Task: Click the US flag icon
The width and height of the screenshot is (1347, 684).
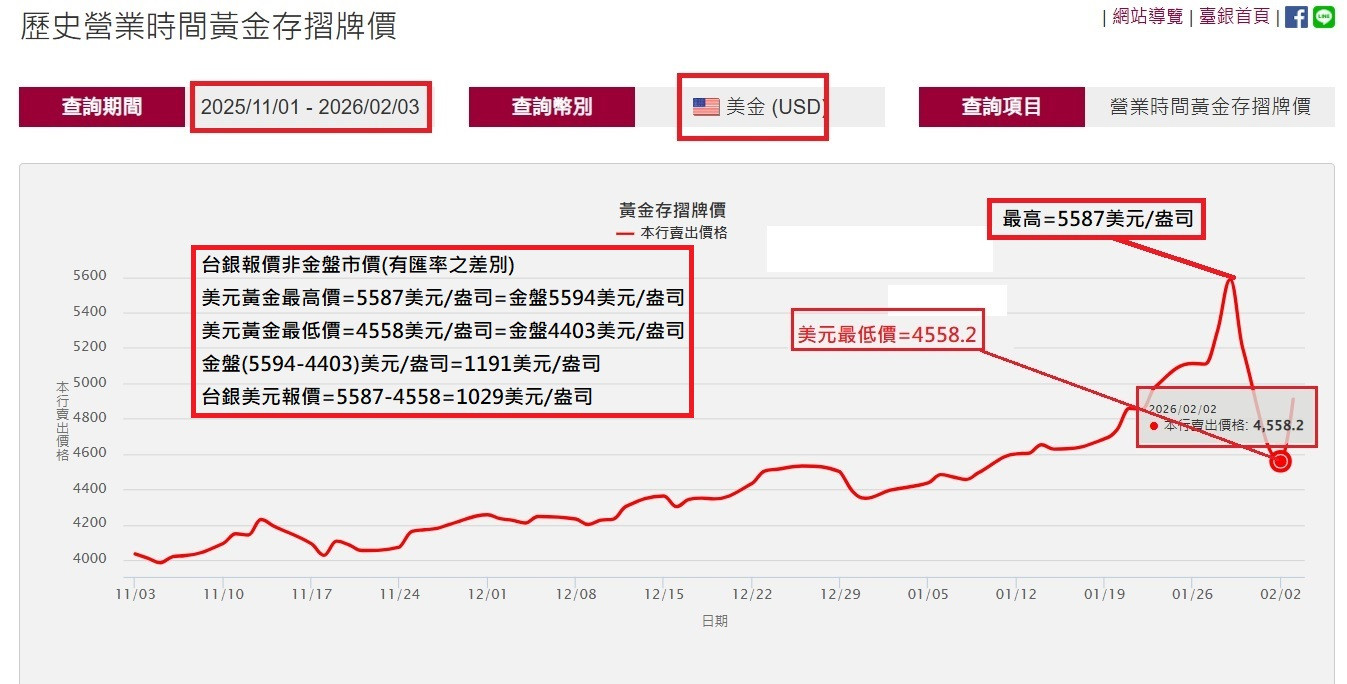Action: [706, 107]
